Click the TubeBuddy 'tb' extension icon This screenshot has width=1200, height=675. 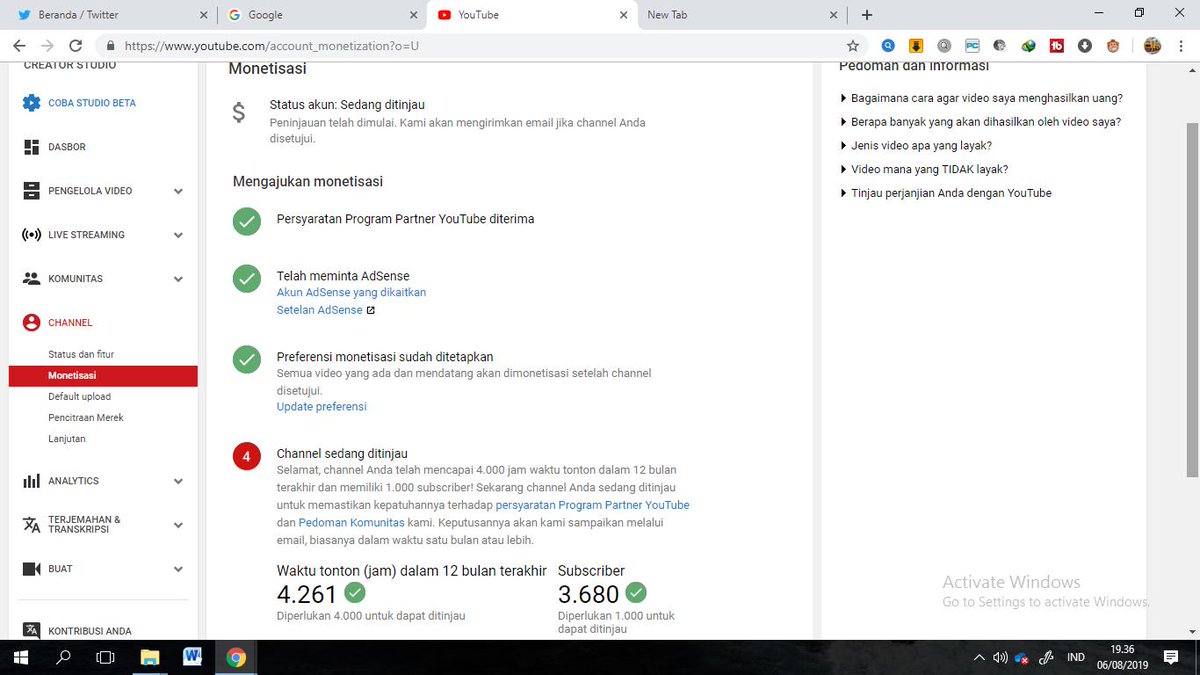click(x=1056, y=46)
